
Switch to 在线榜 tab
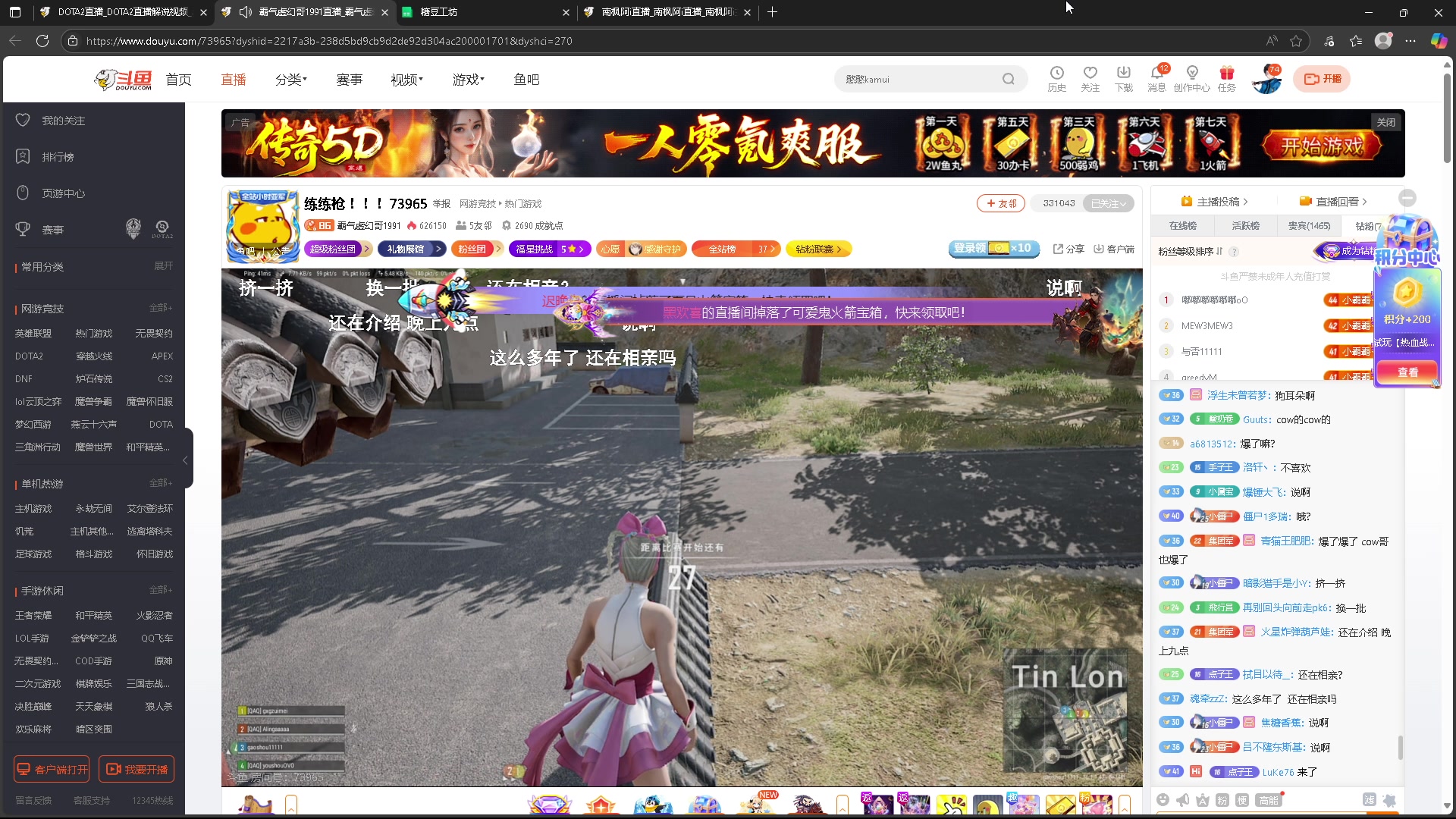[1183, 226]
